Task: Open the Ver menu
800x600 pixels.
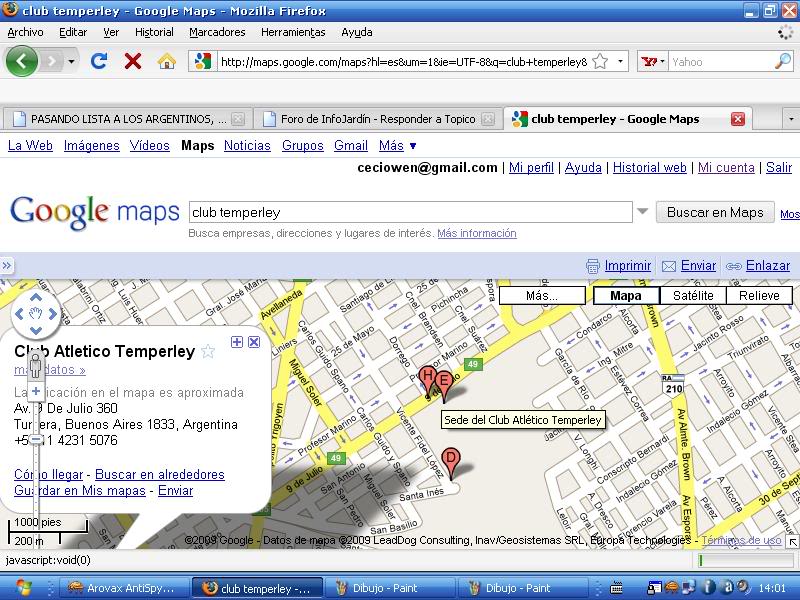Action: [x=111, y=32]
